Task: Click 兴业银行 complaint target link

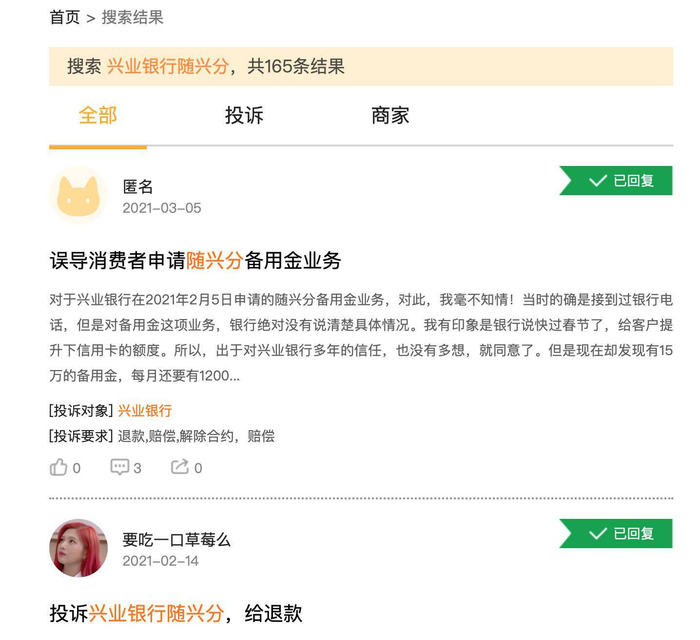Action: click(x=145, y=410)
